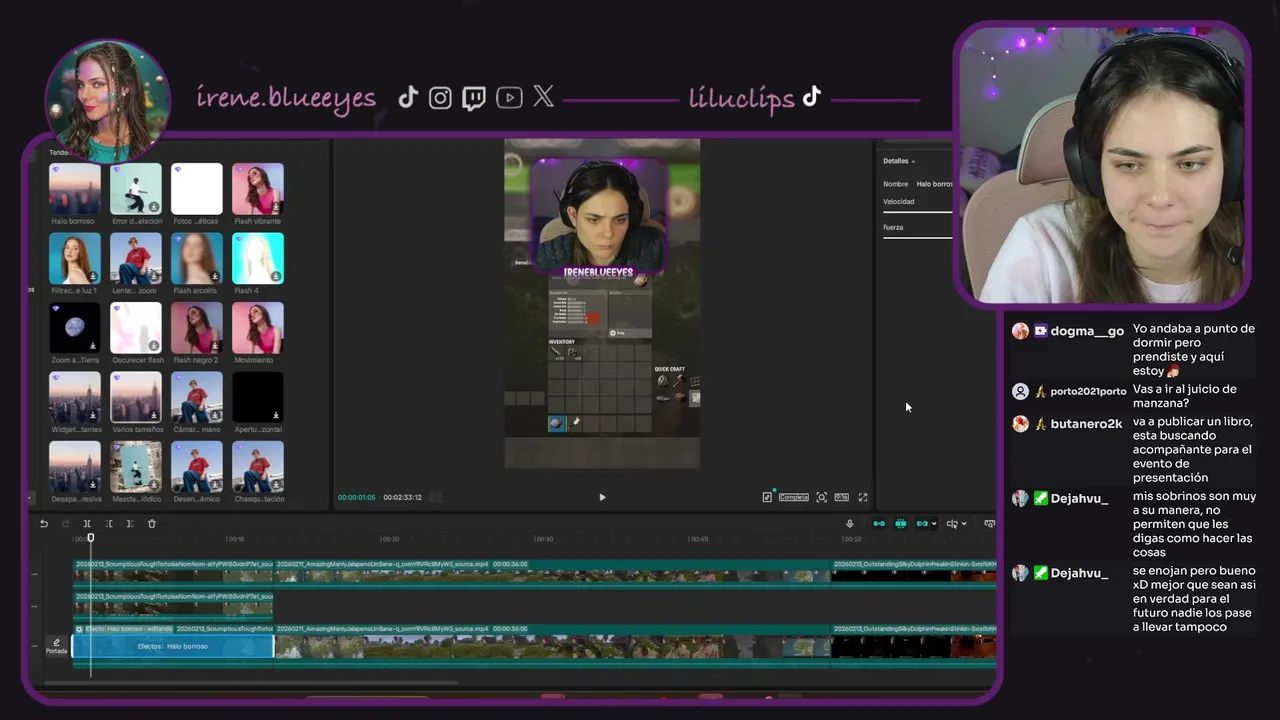Click the Nombre value Halo borroso
Image resolution: width=1280 pixels, height=720 pixels.
[935, 184]
